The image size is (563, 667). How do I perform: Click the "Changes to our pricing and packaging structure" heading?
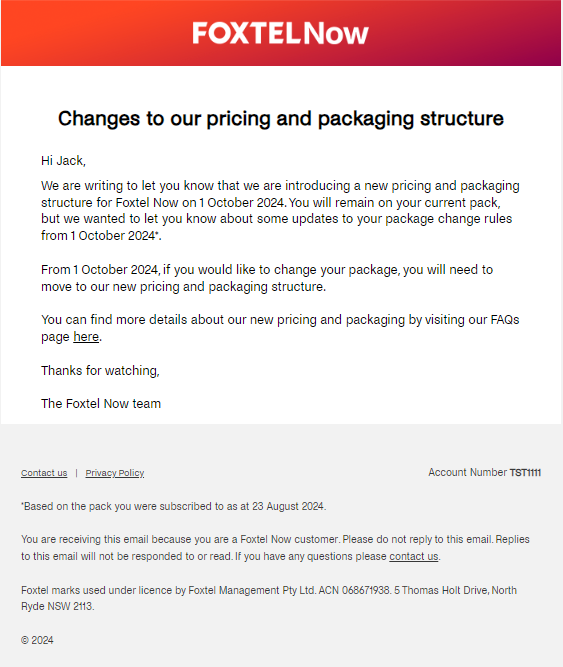pyautogui.click(x=281, y=118)
